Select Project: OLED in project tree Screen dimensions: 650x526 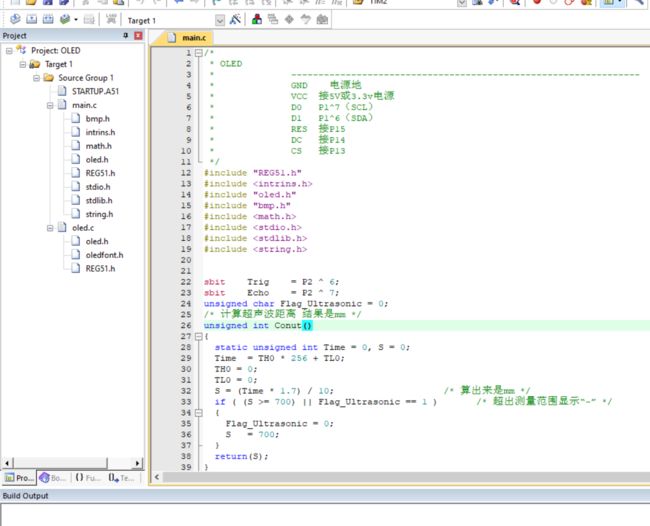(x=56, y=51)
